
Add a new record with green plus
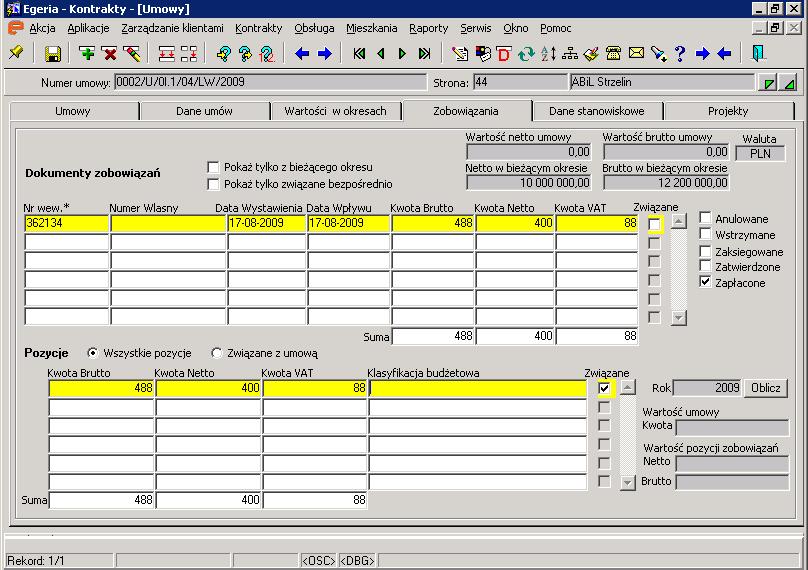coord(87,53)
